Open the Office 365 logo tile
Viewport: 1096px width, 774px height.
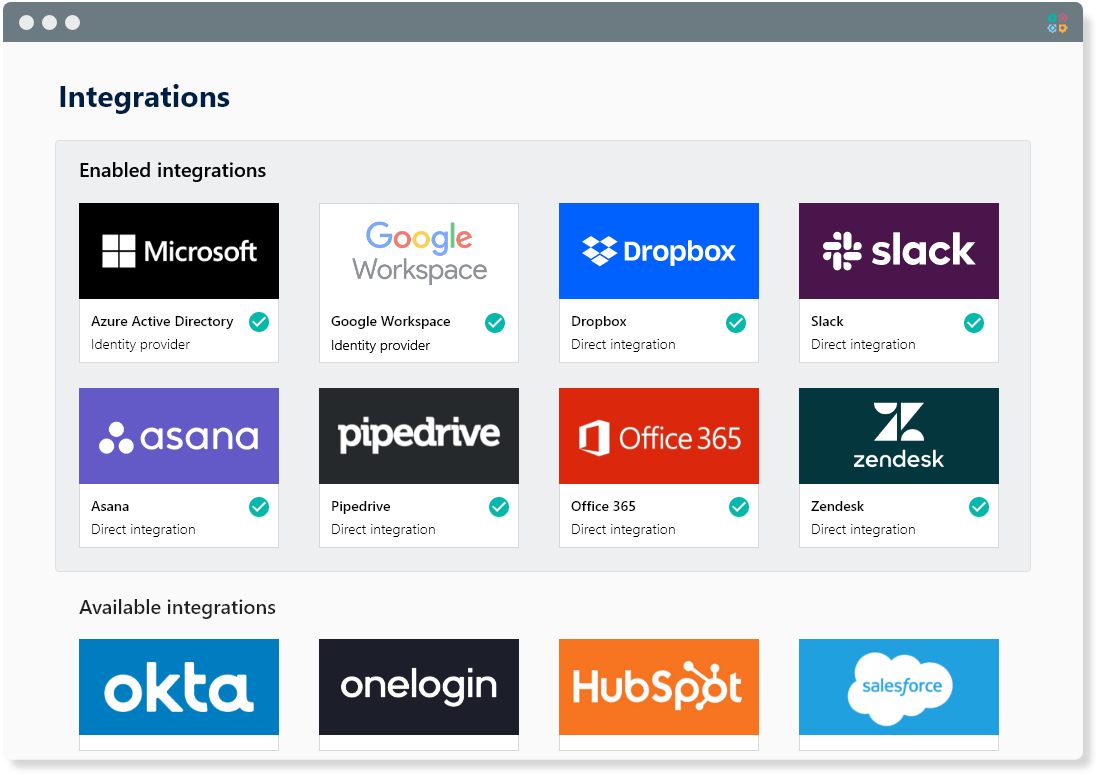658,436
